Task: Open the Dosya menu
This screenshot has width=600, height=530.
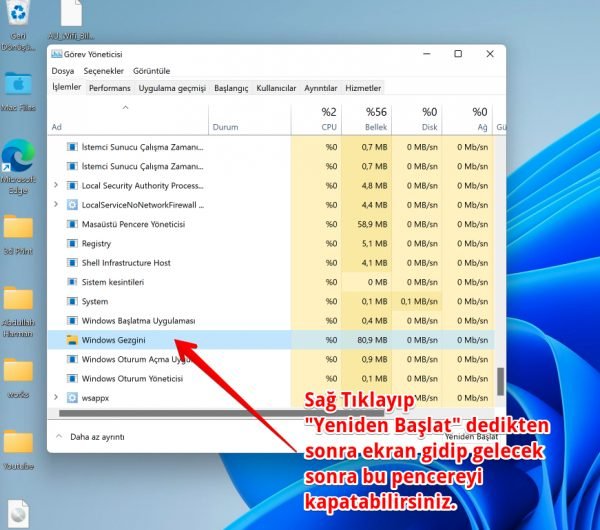Action: point(63,71)
